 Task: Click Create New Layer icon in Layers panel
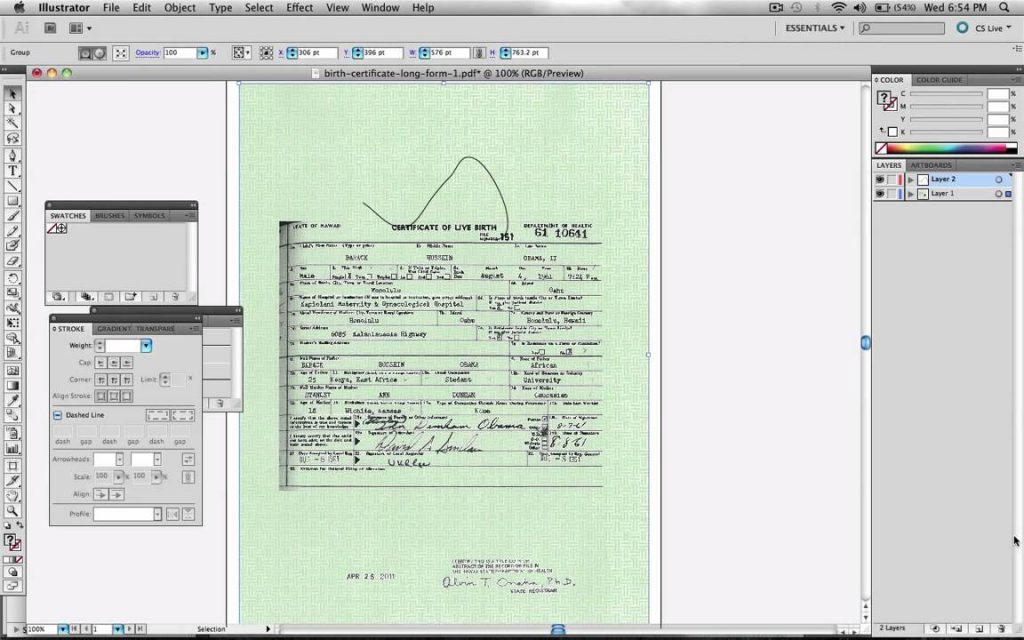tap(978, 628)
